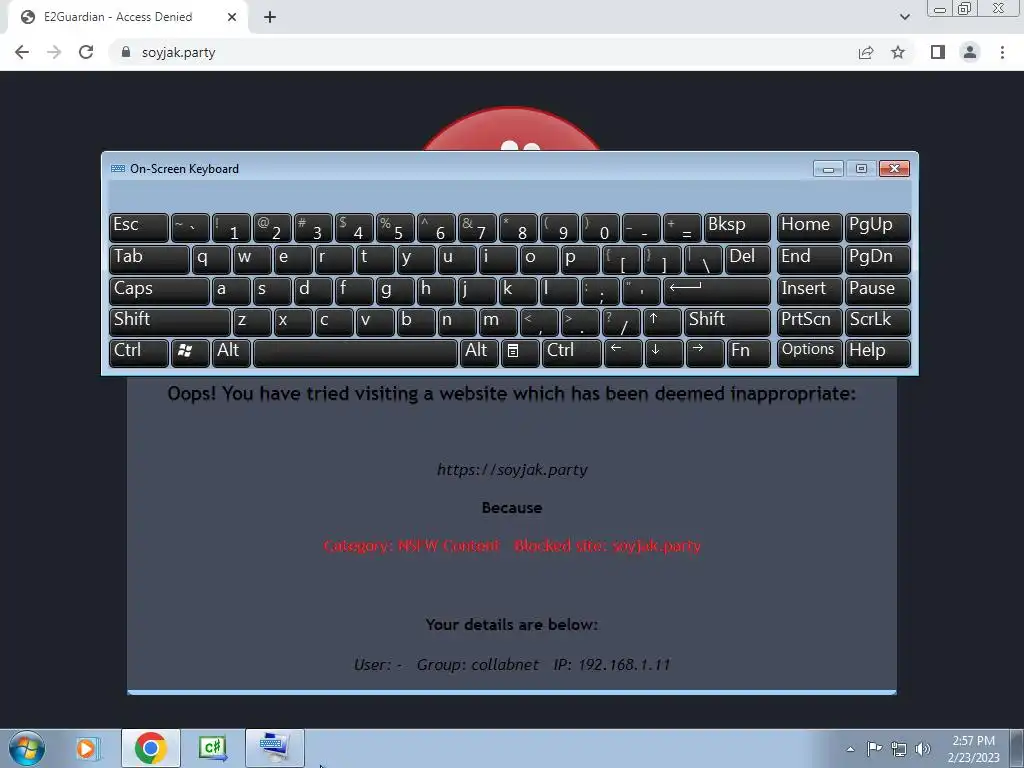This screenshot has height=768, width=1024.
Task: Tap the down arrow key on keyboard
Action: click(x=664, y=353)
